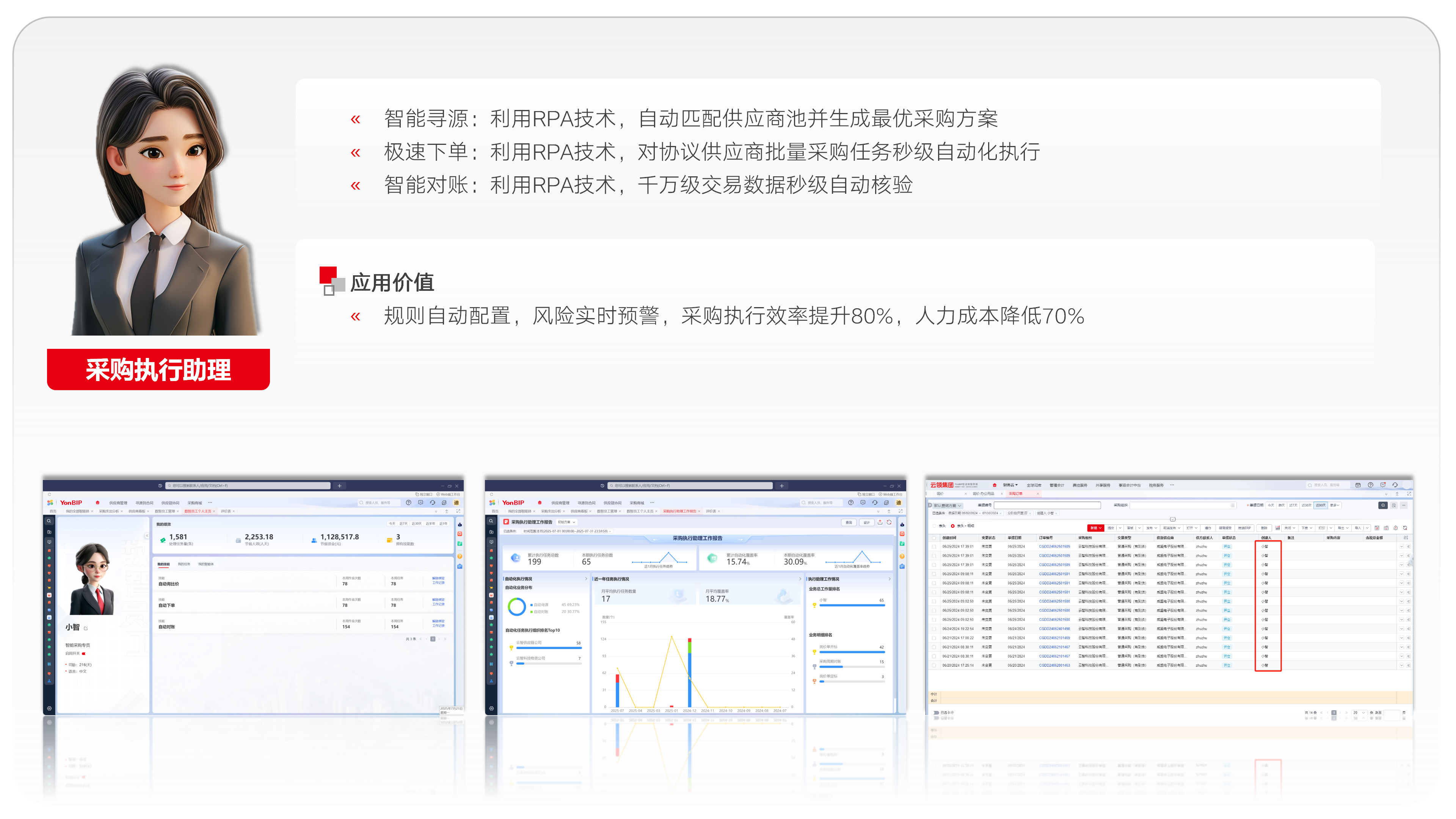This screenshot has height=819, width=1456.
Task: Open calendar icon in 云领集团 top bar
Action: pos(1358,485)
